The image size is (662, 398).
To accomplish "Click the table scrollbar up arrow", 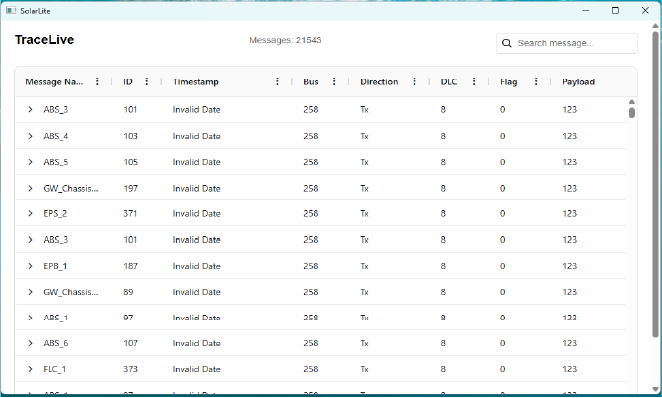I will click(x=632, y=102).
